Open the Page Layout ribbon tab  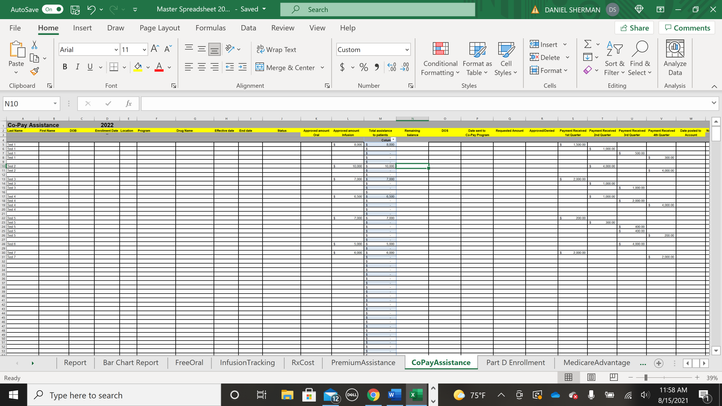(160, 28)
